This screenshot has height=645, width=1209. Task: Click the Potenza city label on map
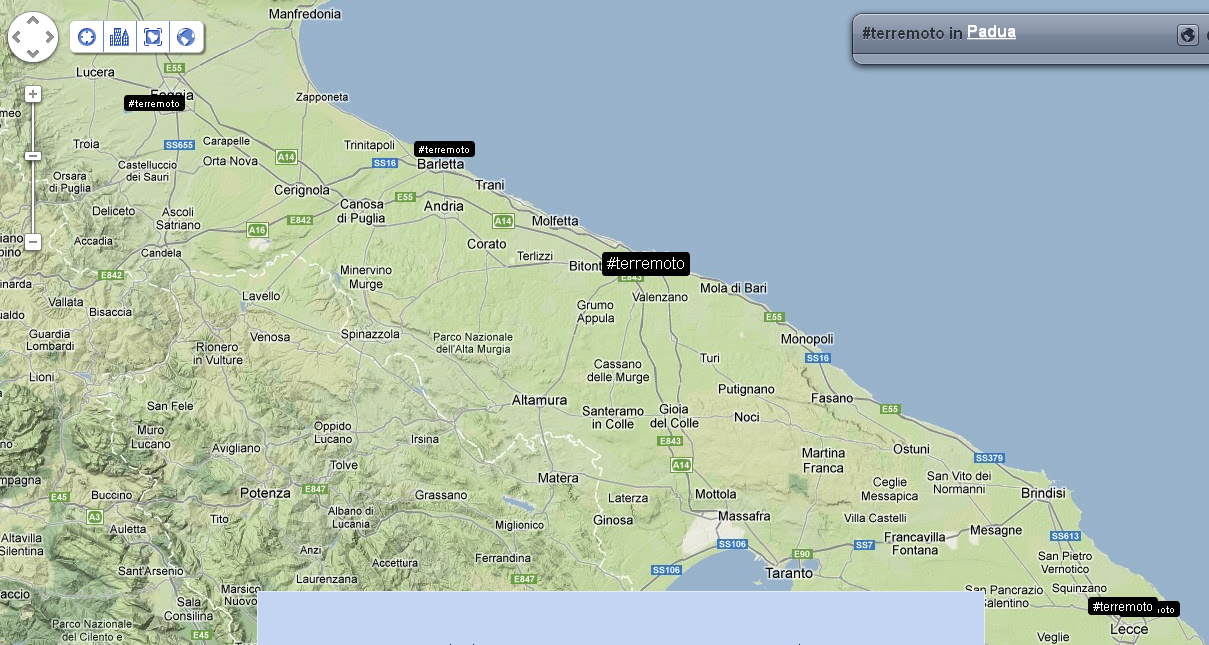(x=265, y=493)
